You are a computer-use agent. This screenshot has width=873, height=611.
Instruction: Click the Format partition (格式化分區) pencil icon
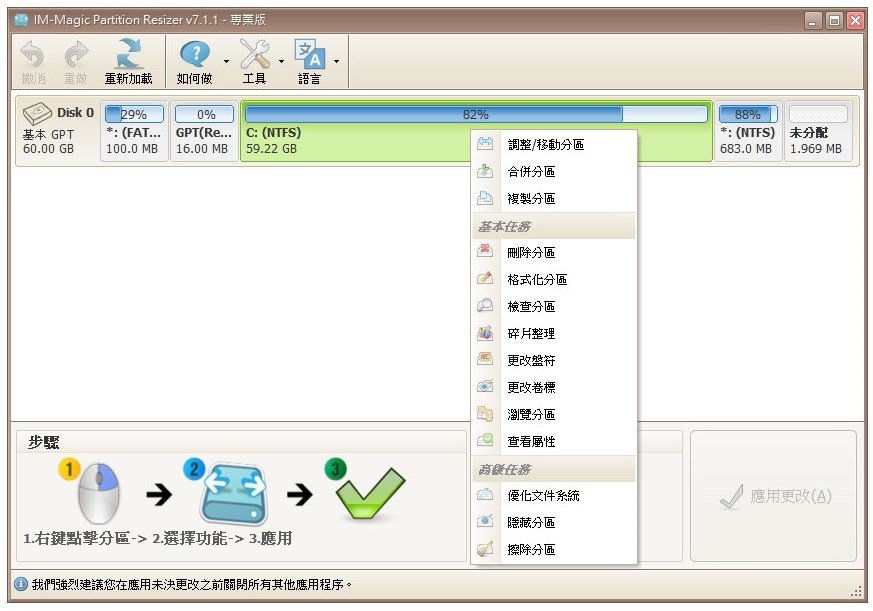click(485, 278)
